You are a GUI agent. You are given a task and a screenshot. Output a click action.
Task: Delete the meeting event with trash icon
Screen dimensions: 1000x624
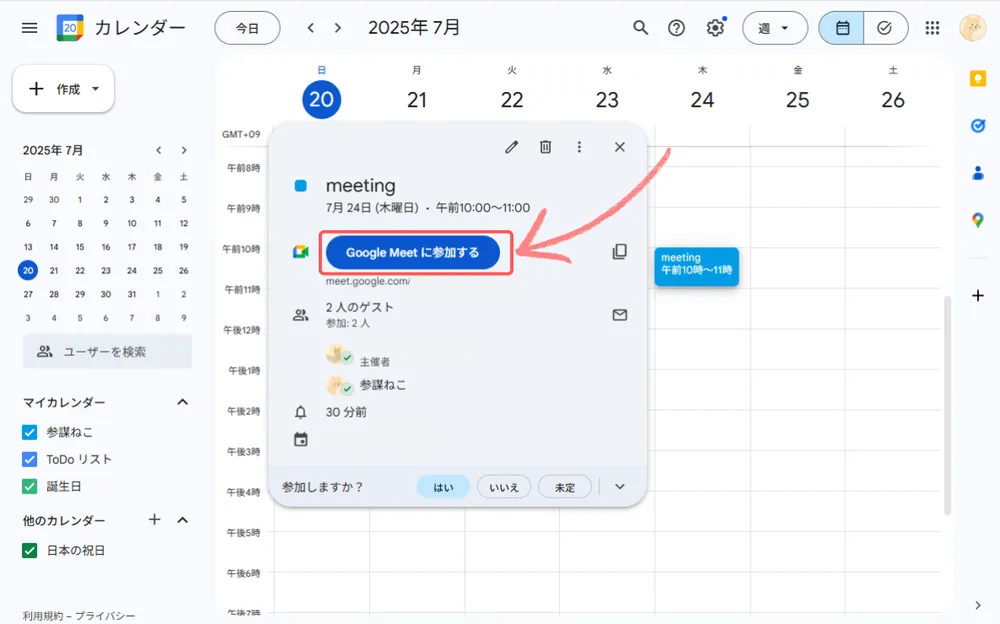(545, 147)
